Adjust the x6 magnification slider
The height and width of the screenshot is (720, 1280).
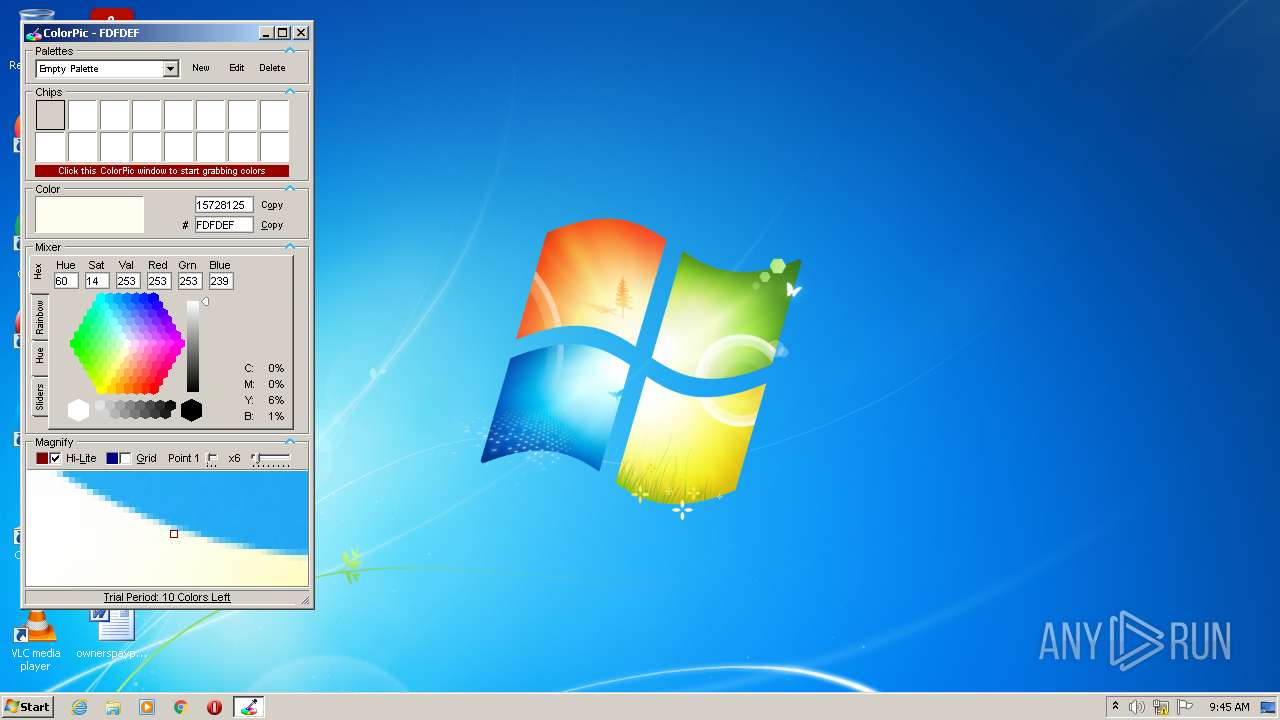(x=270, y=458)
